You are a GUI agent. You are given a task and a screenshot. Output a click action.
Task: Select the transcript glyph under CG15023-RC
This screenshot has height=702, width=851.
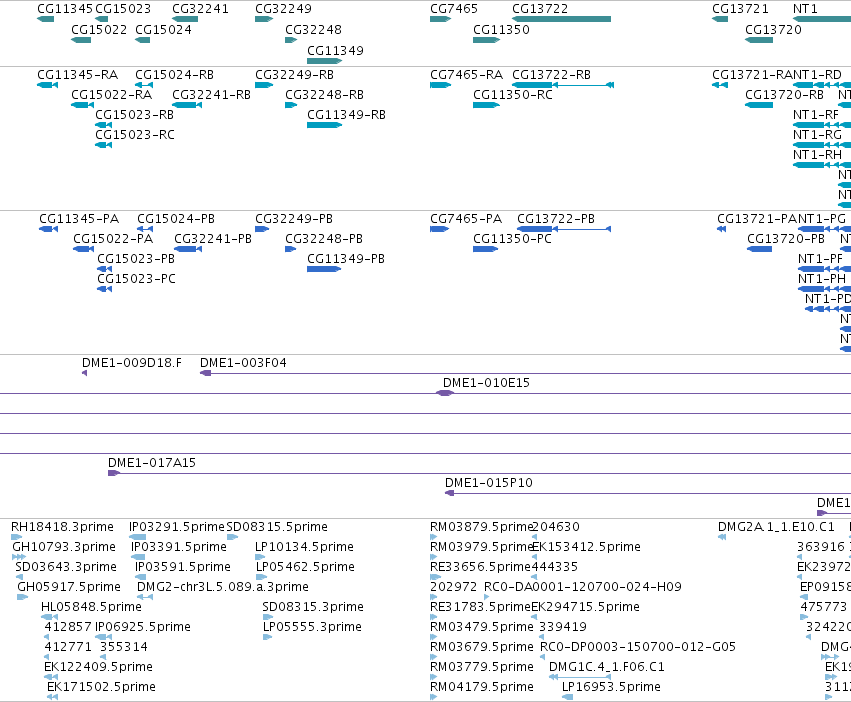104,145
